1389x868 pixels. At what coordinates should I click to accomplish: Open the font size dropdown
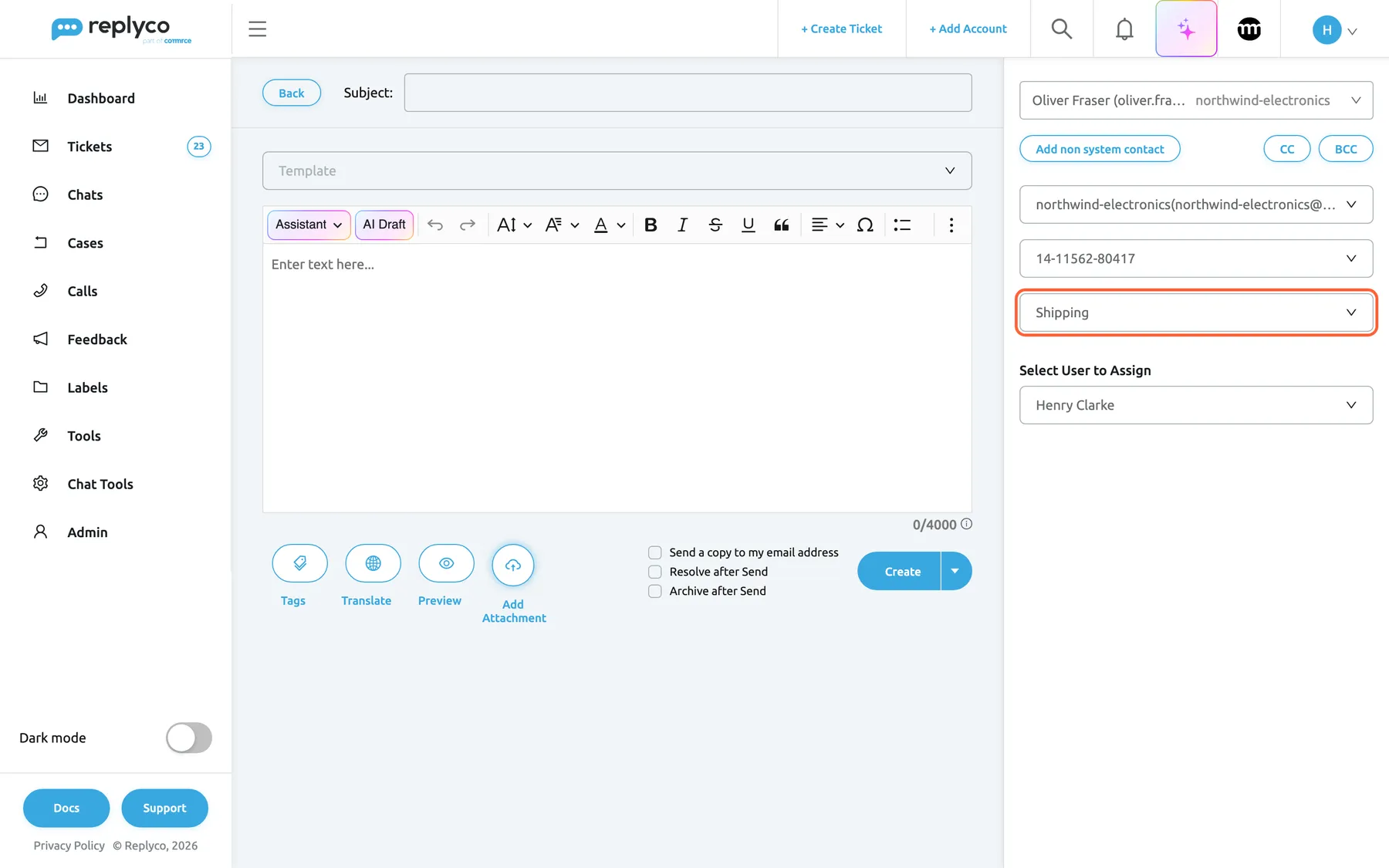coord(514,225)
